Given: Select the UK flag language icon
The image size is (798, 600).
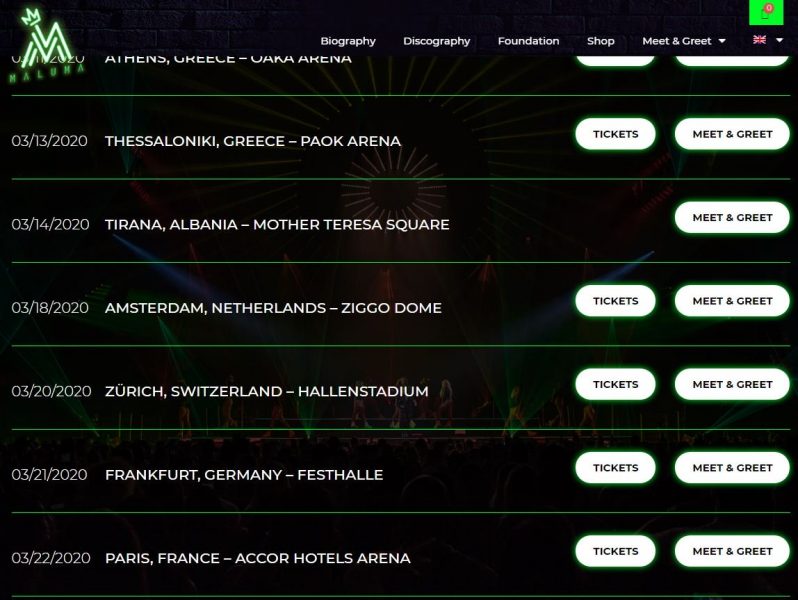Looking at the screenshot, I should click(x=759, y=40).
